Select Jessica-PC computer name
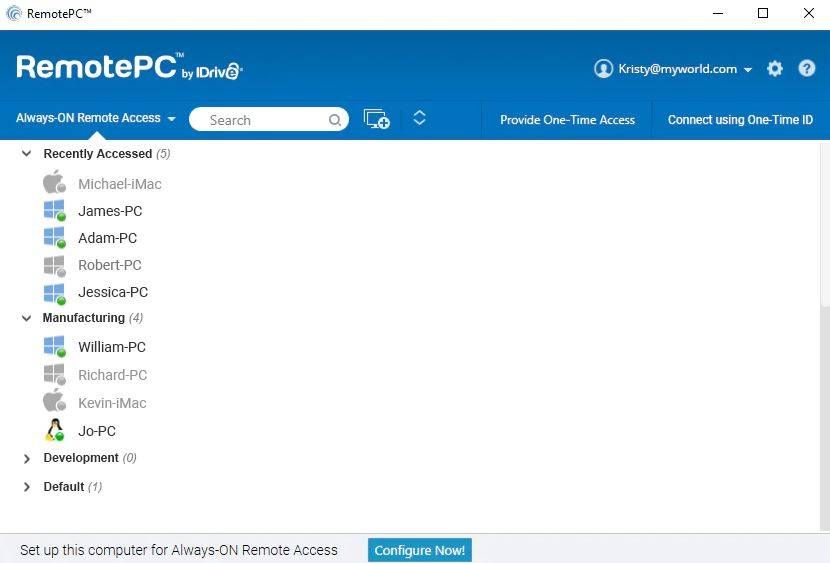 (x=113, y=292)
